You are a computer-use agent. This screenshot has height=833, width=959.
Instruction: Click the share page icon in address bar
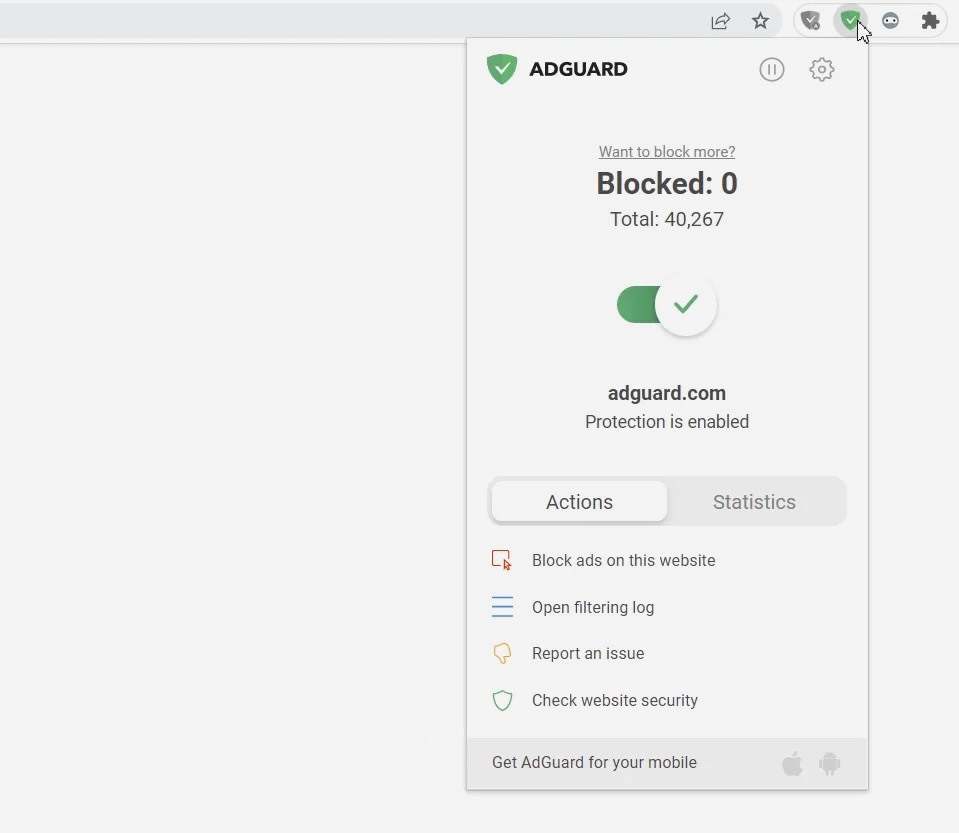[x=720, y=21]
